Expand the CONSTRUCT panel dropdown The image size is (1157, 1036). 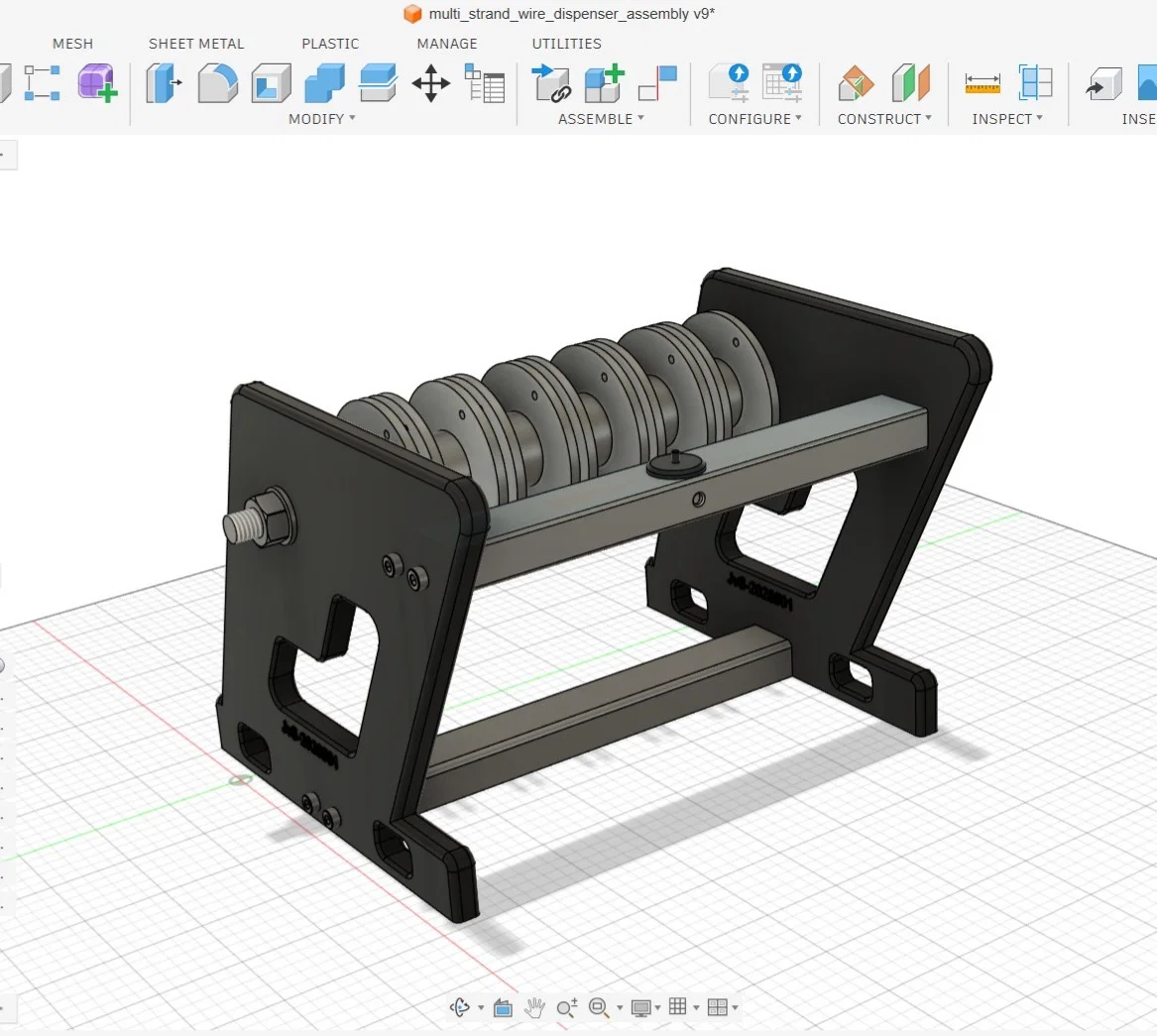tap(884, 119)
